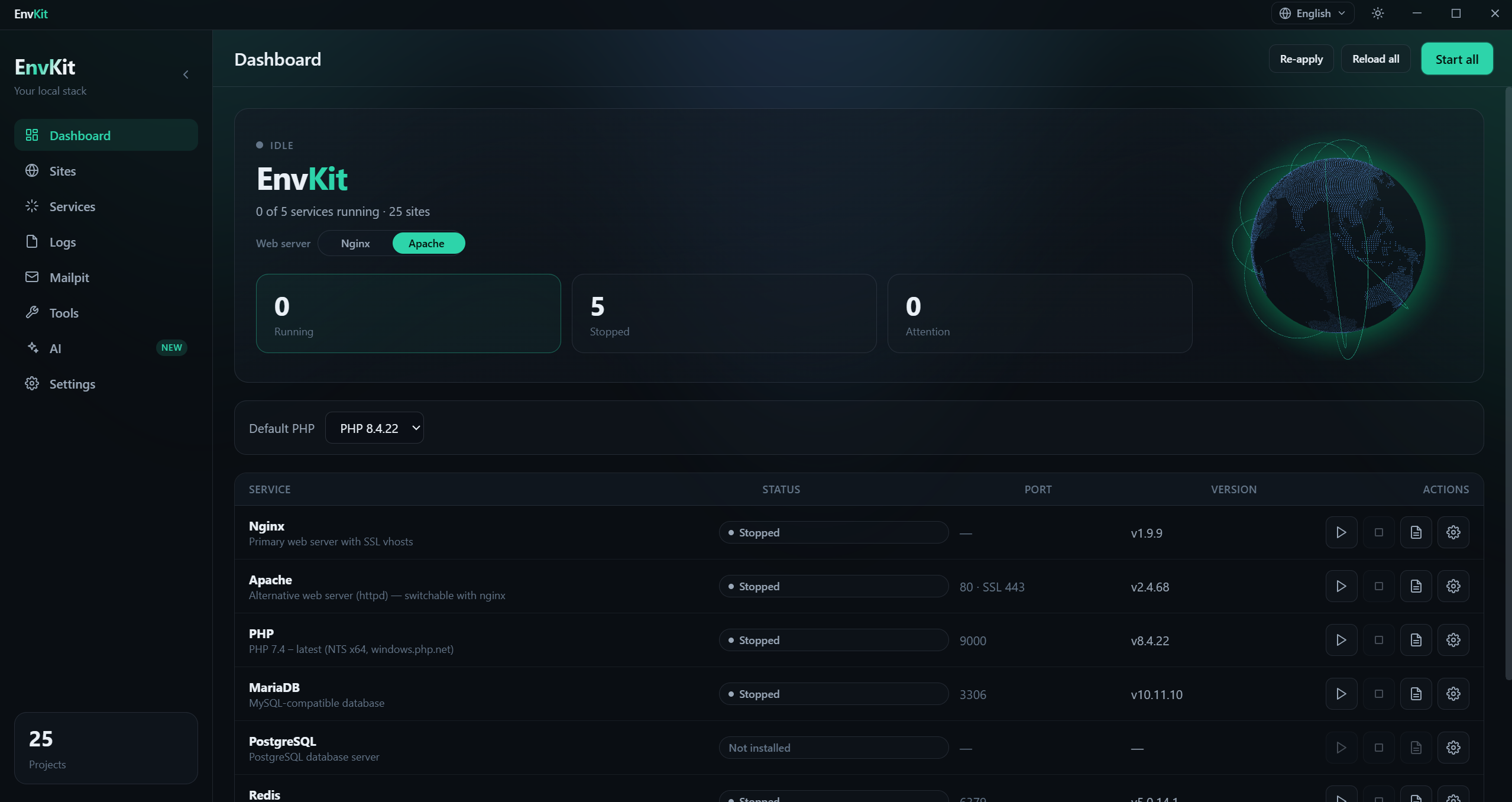Click the STATUS column header
This screenshot has height=802, width=1512.
781,489
